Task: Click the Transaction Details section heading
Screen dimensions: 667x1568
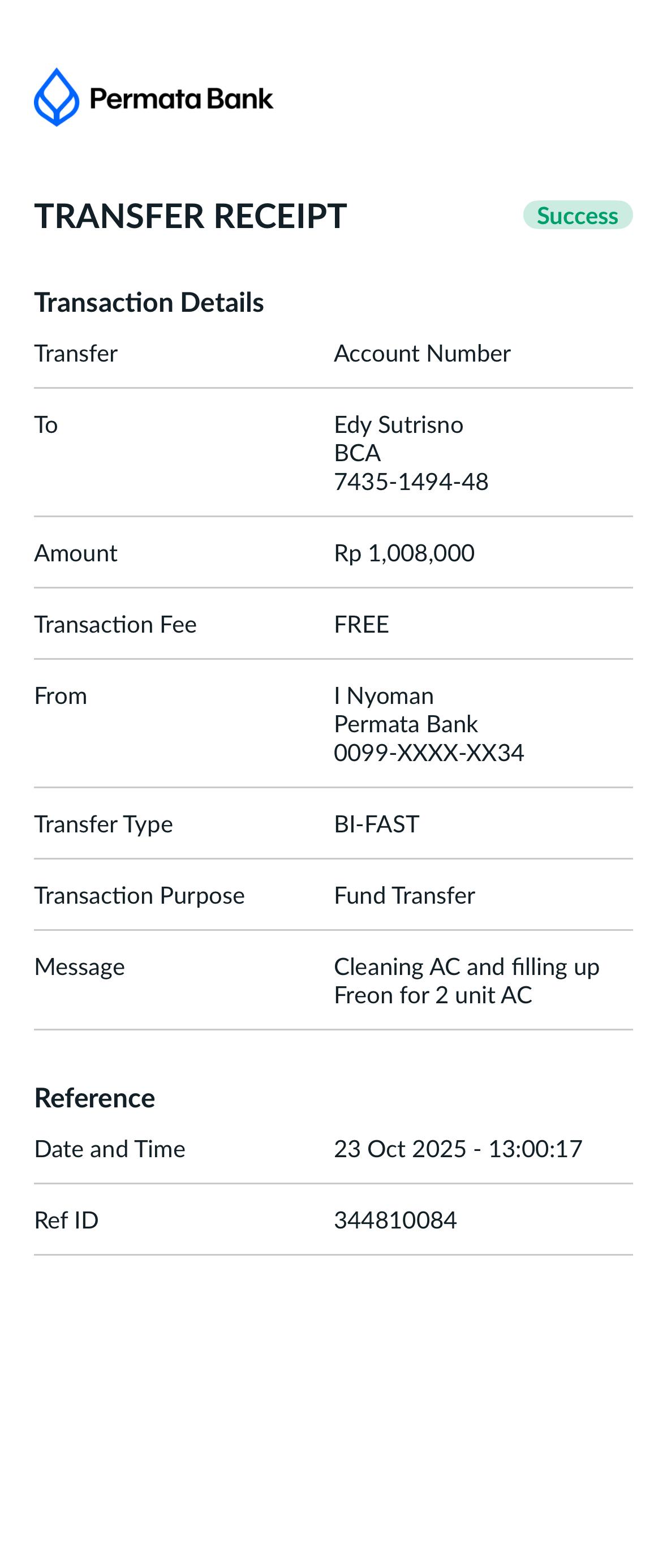Action: 149,303
